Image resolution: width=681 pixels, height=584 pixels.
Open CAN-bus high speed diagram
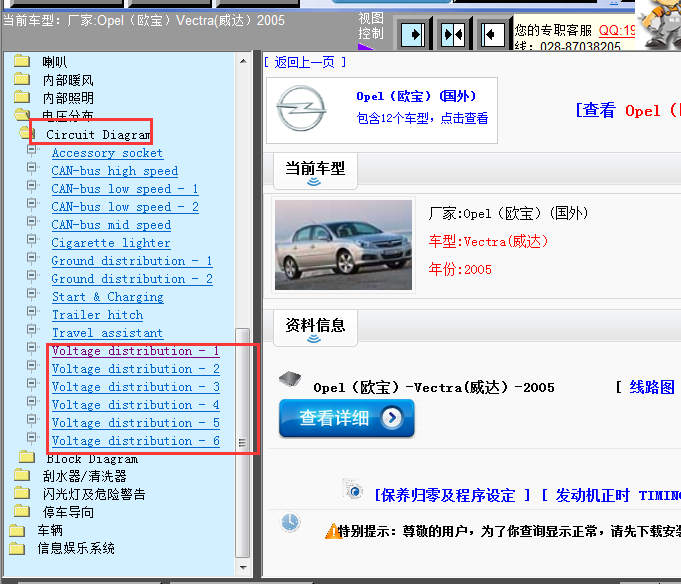pos(115,171)
